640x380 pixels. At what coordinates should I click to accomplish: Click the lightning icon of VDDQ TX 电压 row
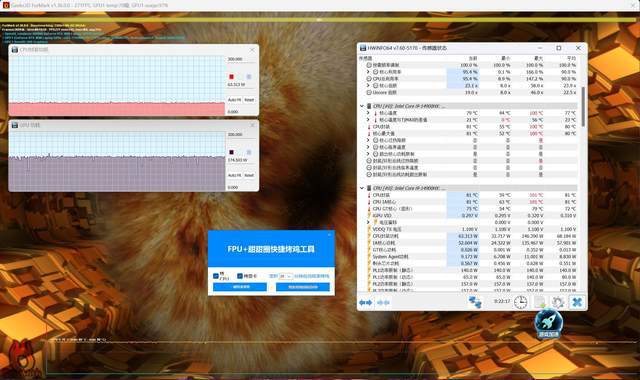(x=369, y=229)
